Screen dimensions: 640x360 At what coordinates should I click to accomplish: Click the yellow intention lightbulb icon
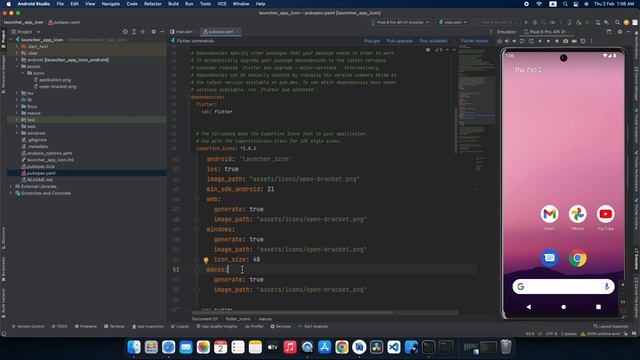pyautogui.click(x=206, y=260)
